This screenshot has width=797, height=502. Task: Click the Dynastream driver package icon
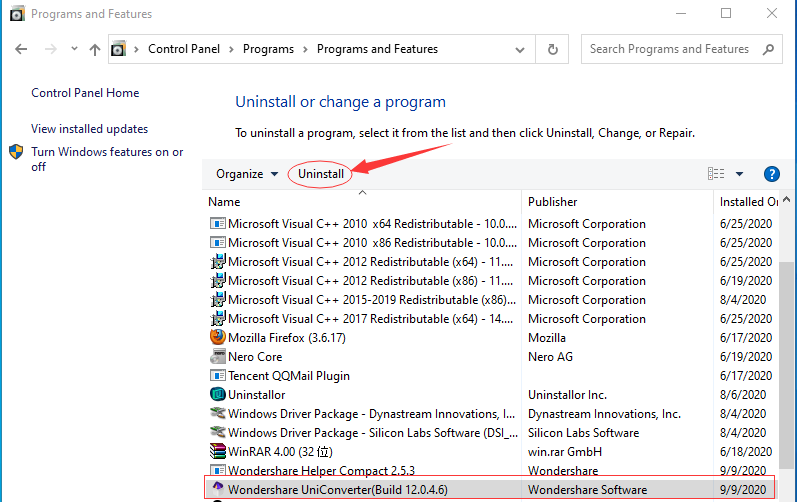point(218,413)
